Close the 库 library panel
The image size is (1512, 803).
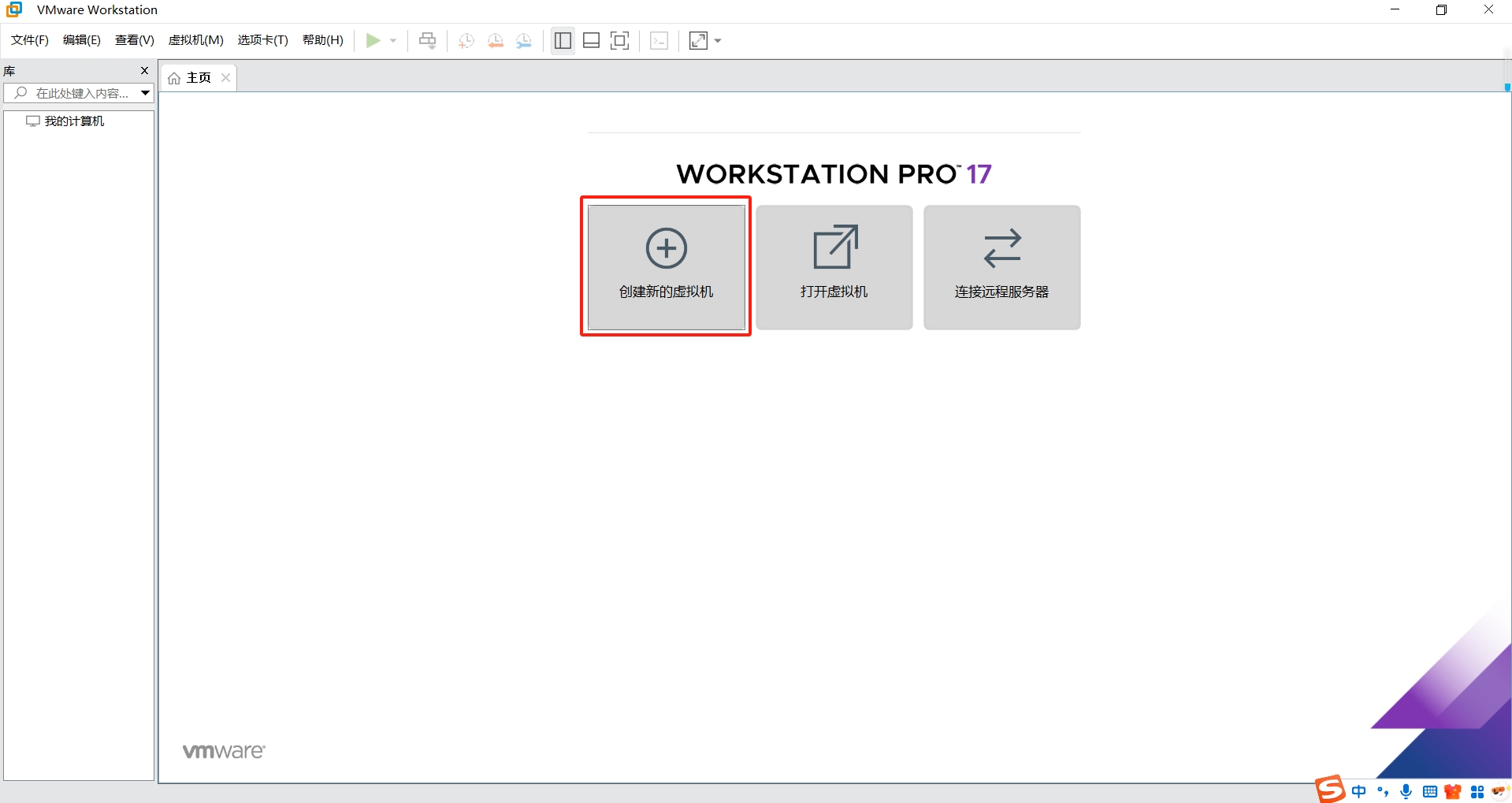pos(144,71)
